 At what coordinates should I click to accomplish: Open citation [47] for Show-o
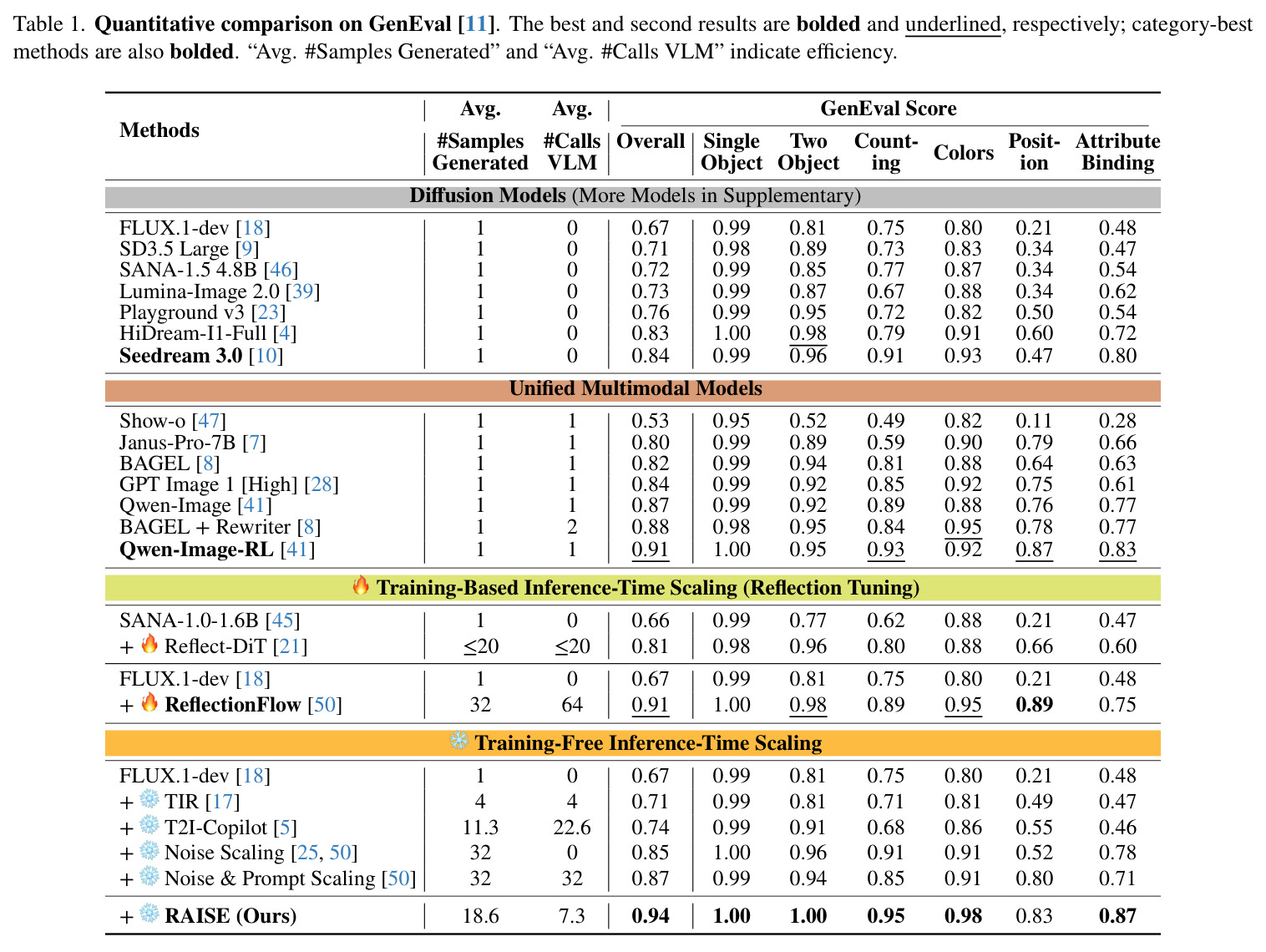click(x=209, y=421)
